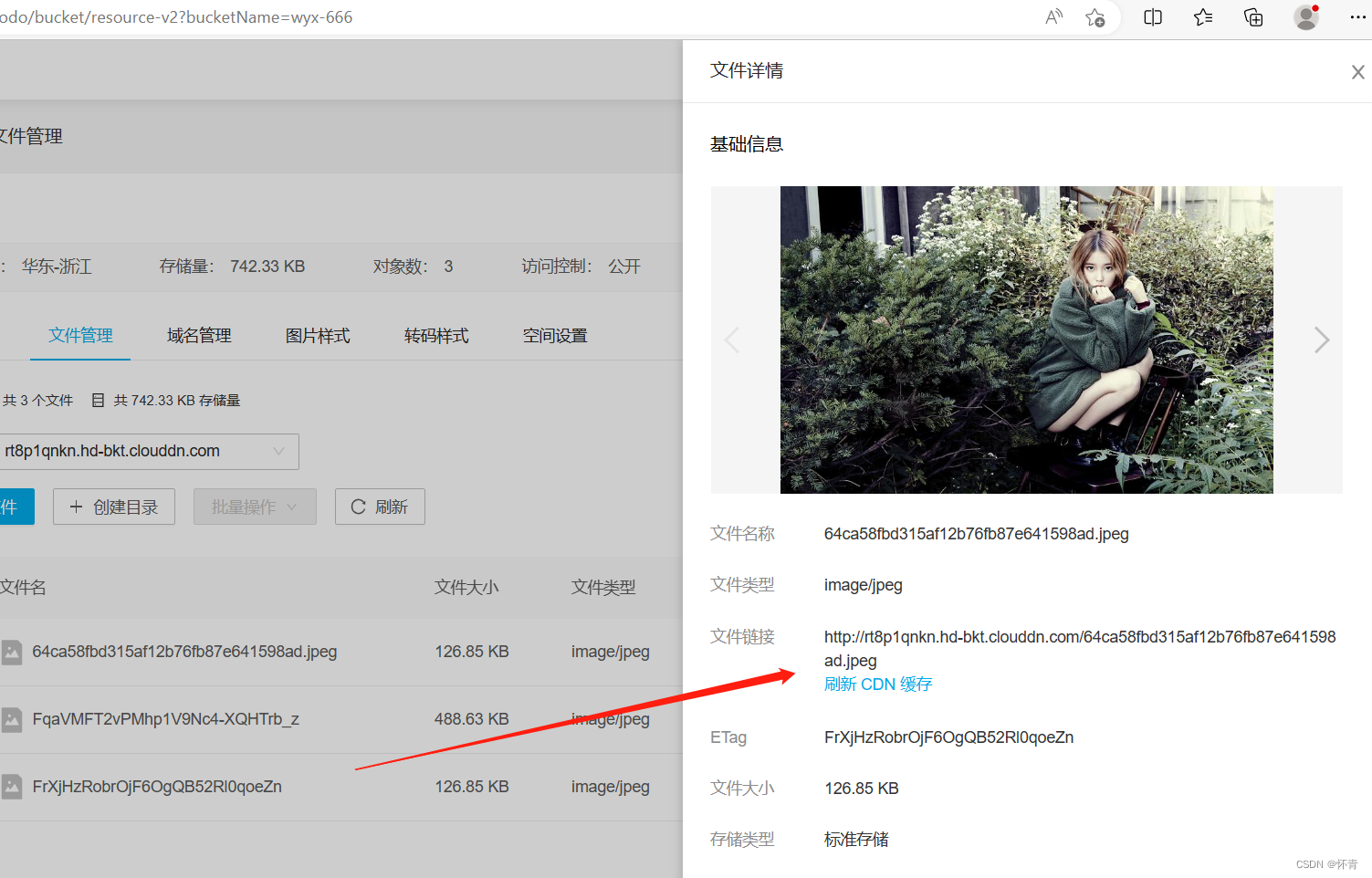Open the browser Collections icon
This screenshot has height=878, width=1372.
1252,16
